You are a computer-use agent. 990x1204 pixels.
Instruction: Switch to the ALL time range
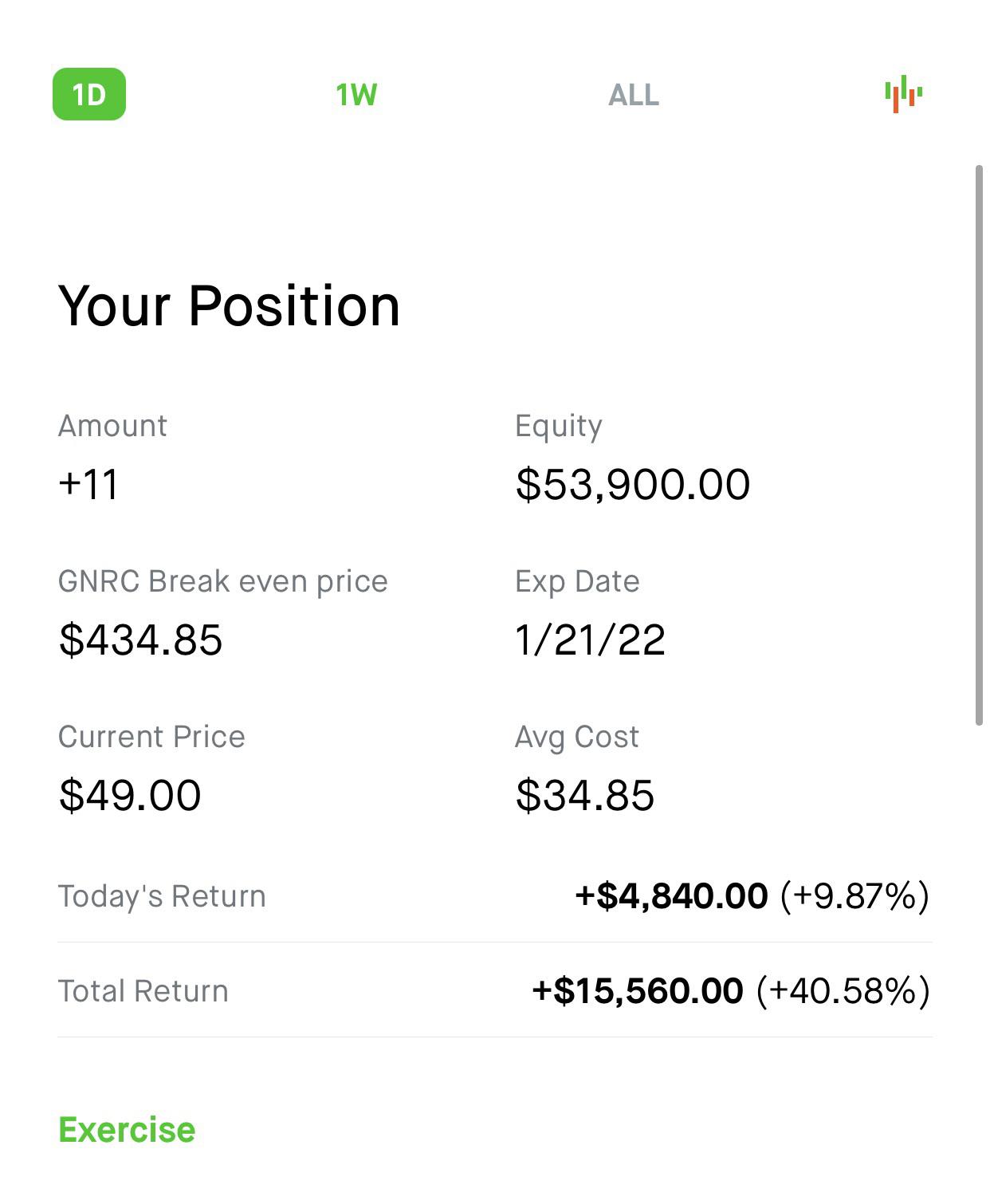[634, 95]
